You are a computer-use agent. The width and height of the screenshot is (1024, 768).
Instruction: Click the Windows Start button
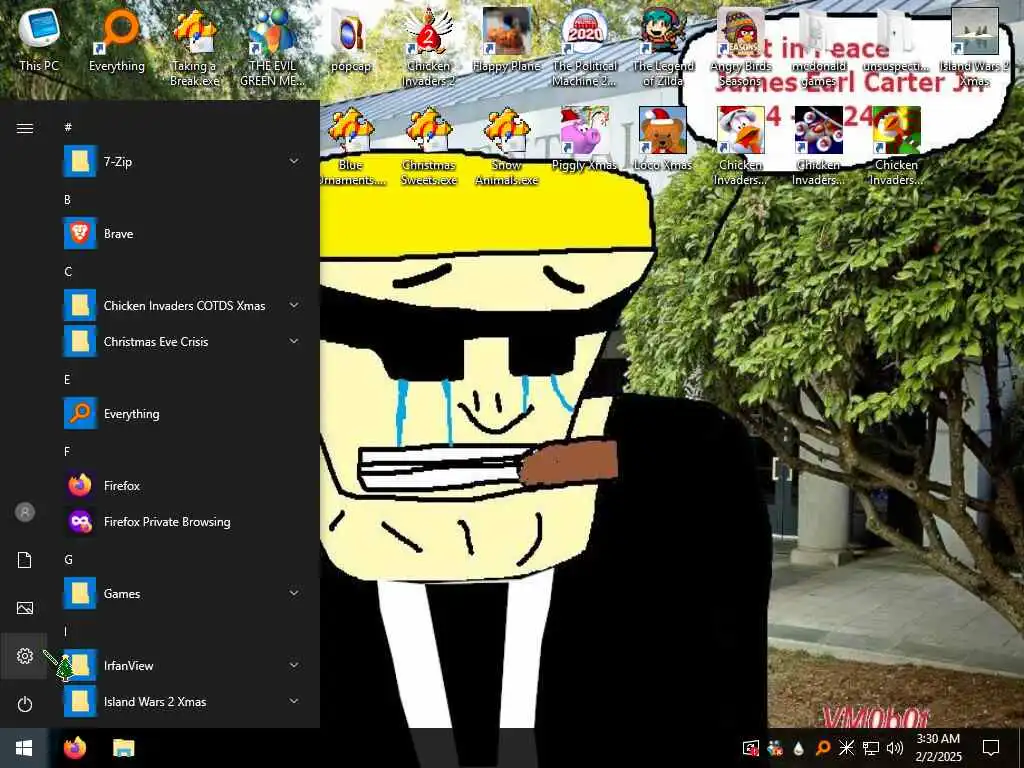click(x=24, y=748)
